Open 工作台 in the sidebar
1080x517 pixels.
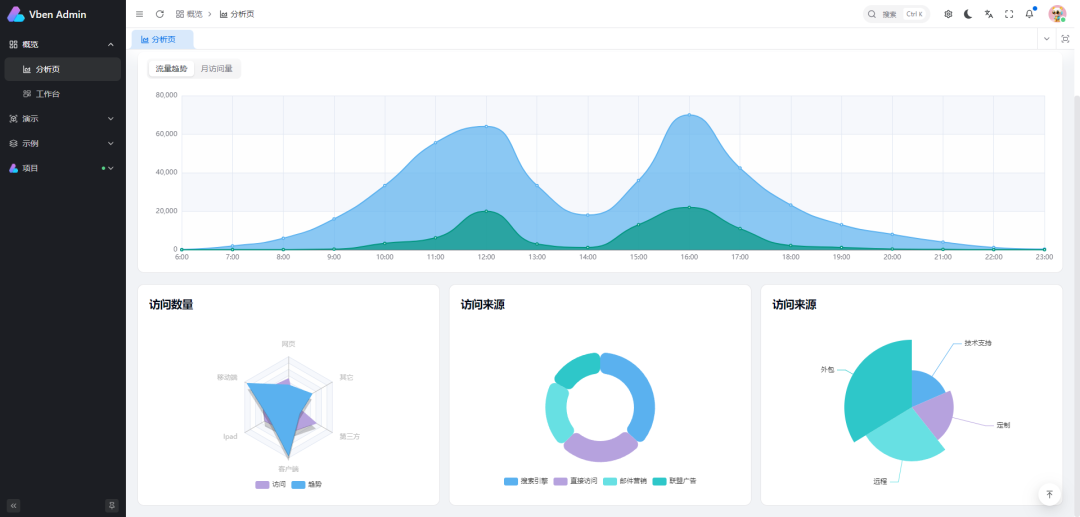47,94
